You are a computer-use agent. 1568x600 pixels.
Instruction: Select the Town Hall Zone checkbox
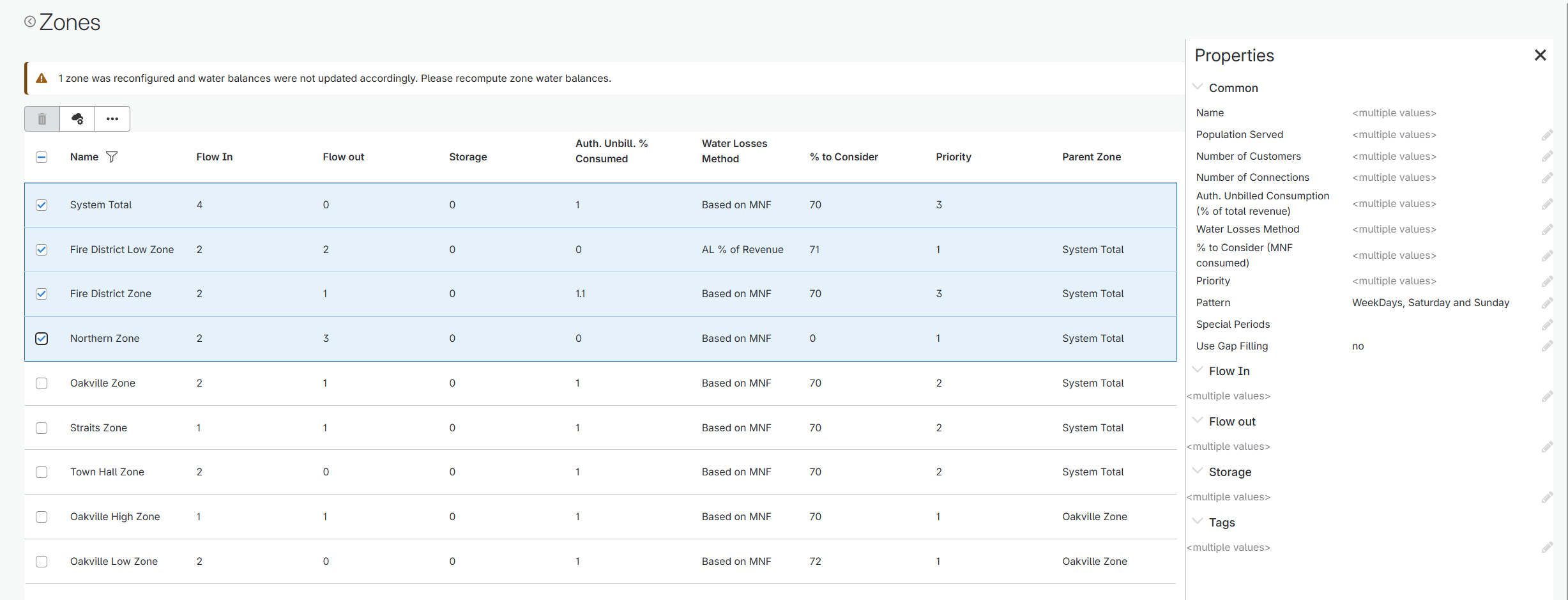point(42,472)
